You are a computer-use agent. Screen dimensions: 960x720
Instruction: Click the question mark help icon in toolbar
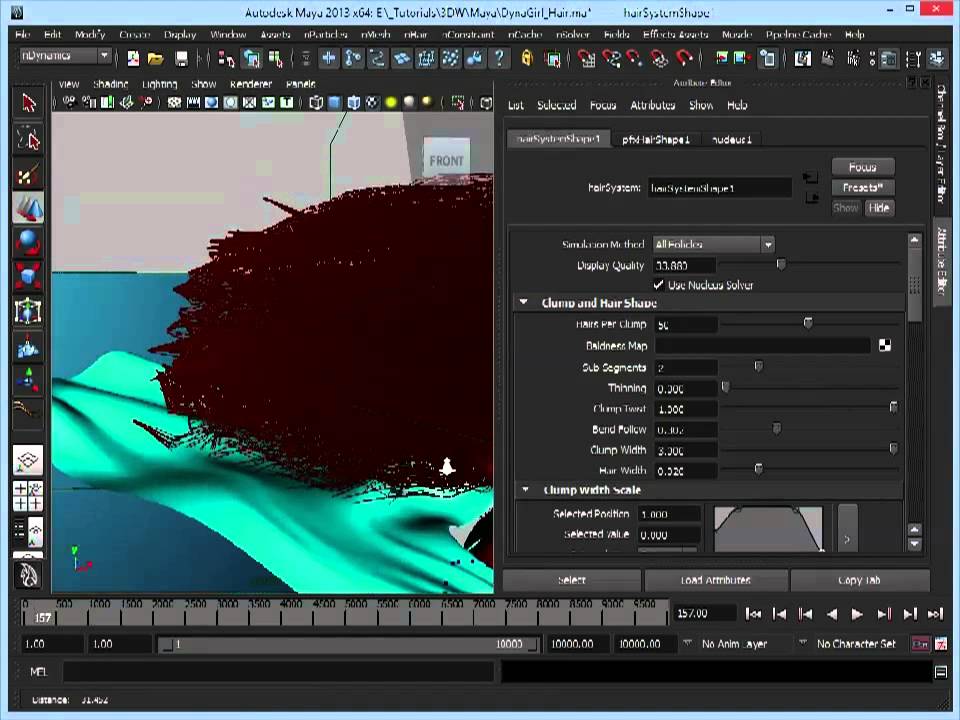click(499, 59)
